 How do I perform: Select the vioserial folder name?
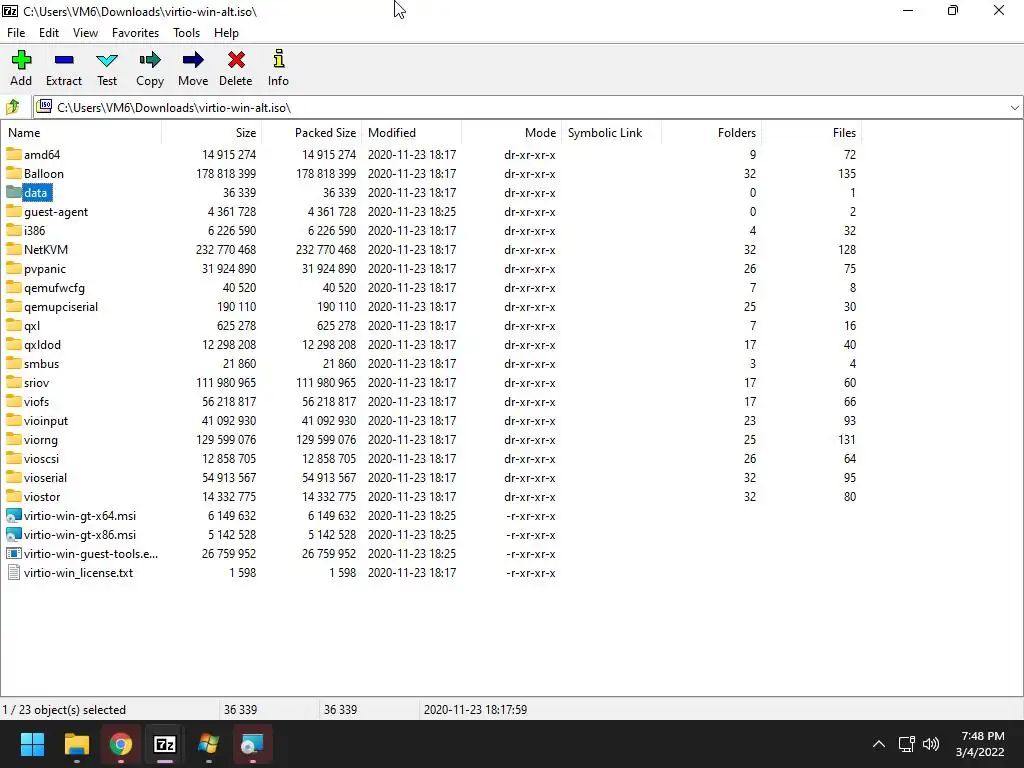coord(45,477)
